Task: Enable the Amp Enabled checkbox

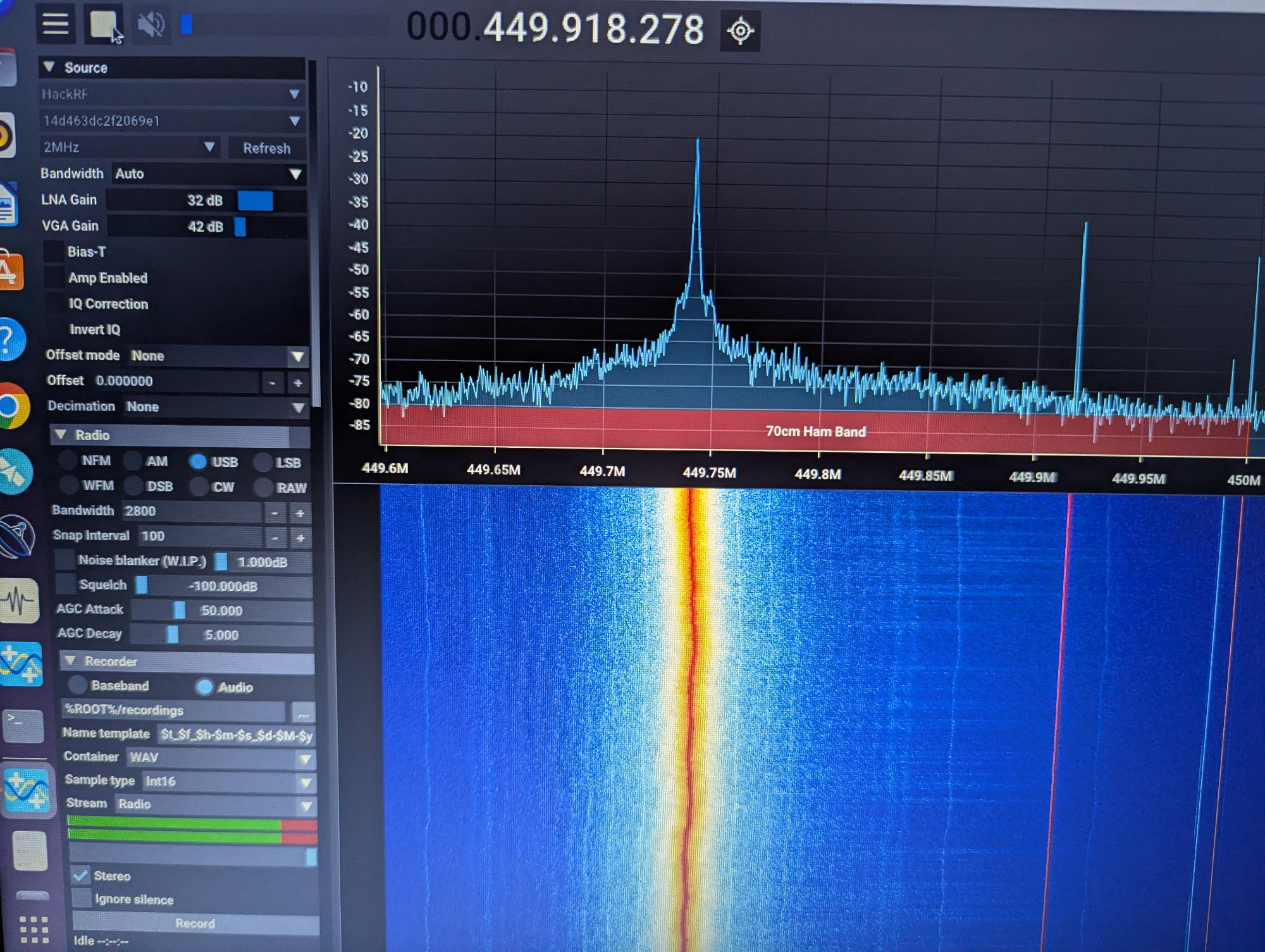Action: (x=54, y=278)
